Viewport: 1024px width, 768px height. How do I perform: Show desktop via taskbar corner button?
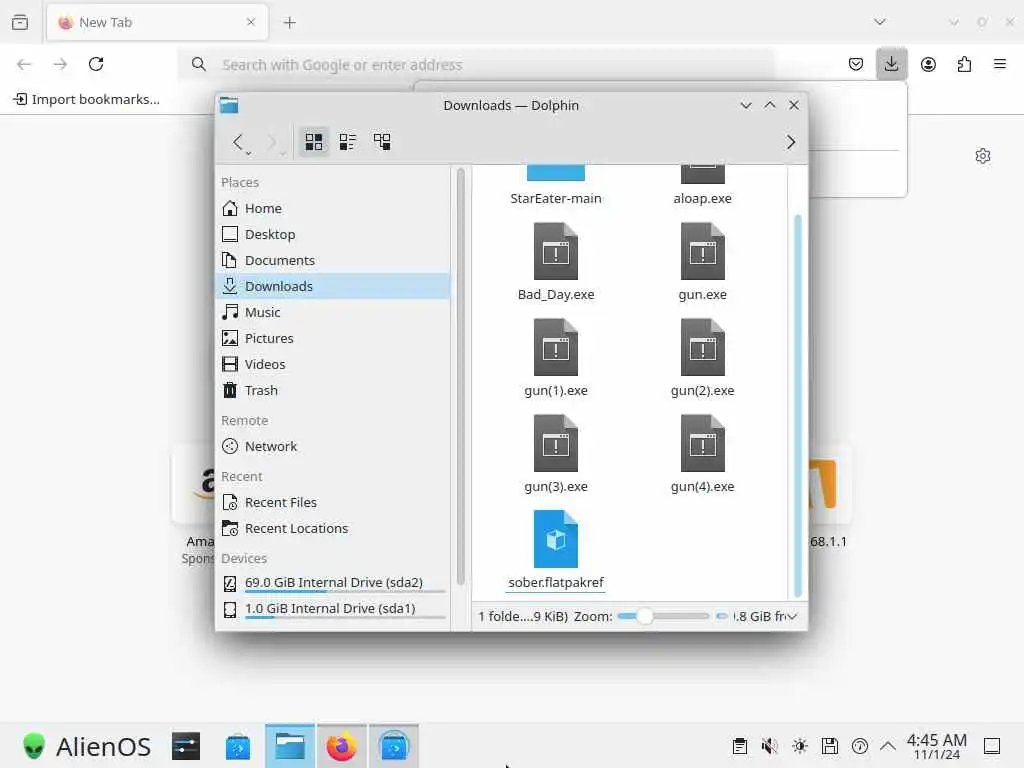(992, 746)
